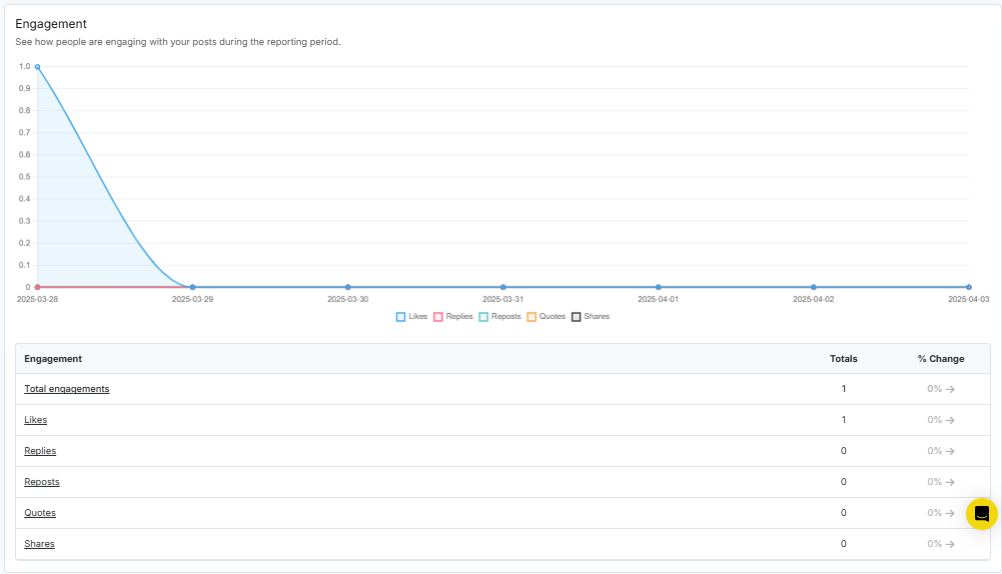Screen dimensions: 1002x574
Task: Click the Replies zero point at 2025-03-28
Action: [x=38, y=287]
